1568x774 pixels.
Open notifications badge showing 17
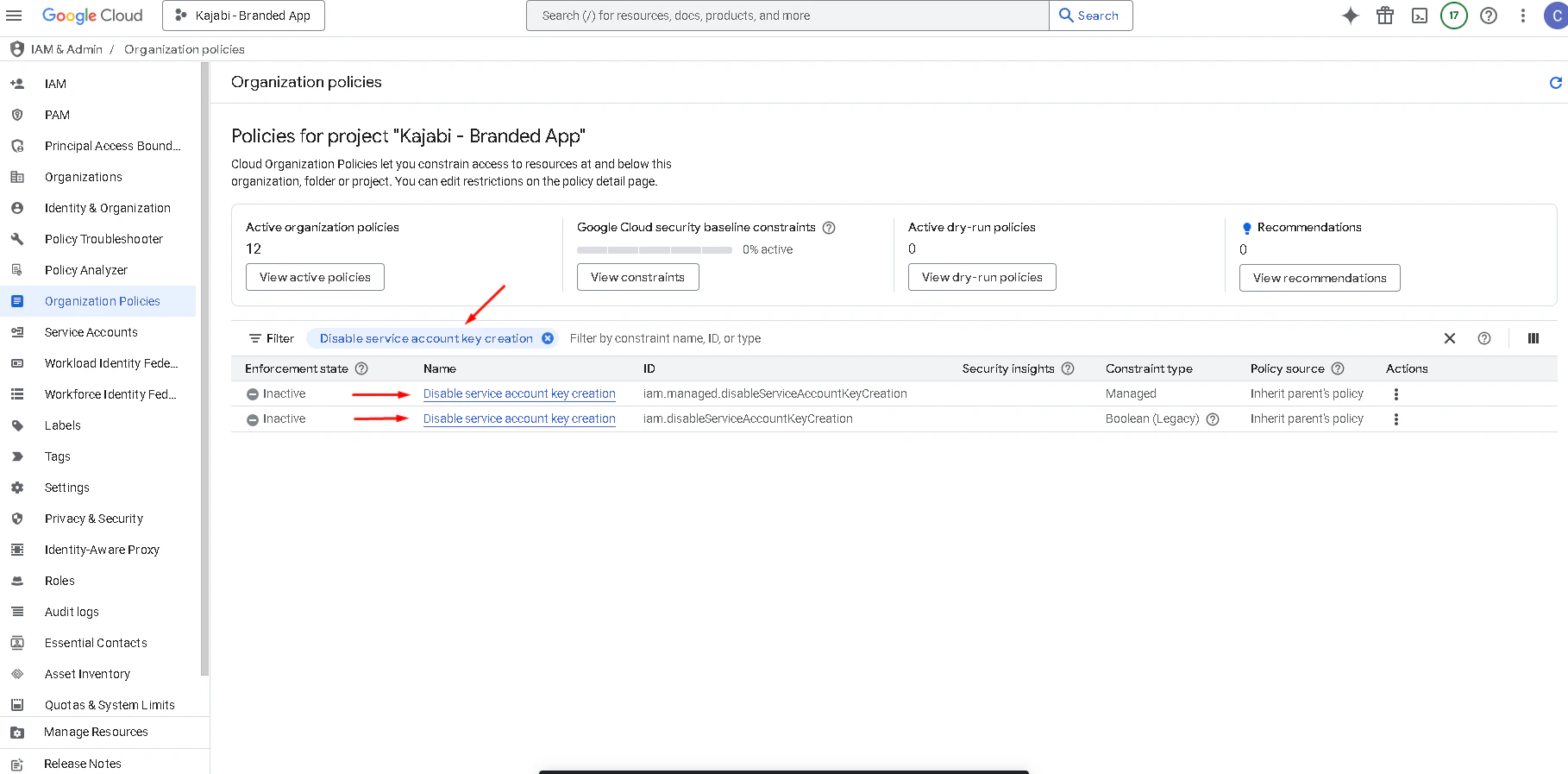[x=1454, y=16]
